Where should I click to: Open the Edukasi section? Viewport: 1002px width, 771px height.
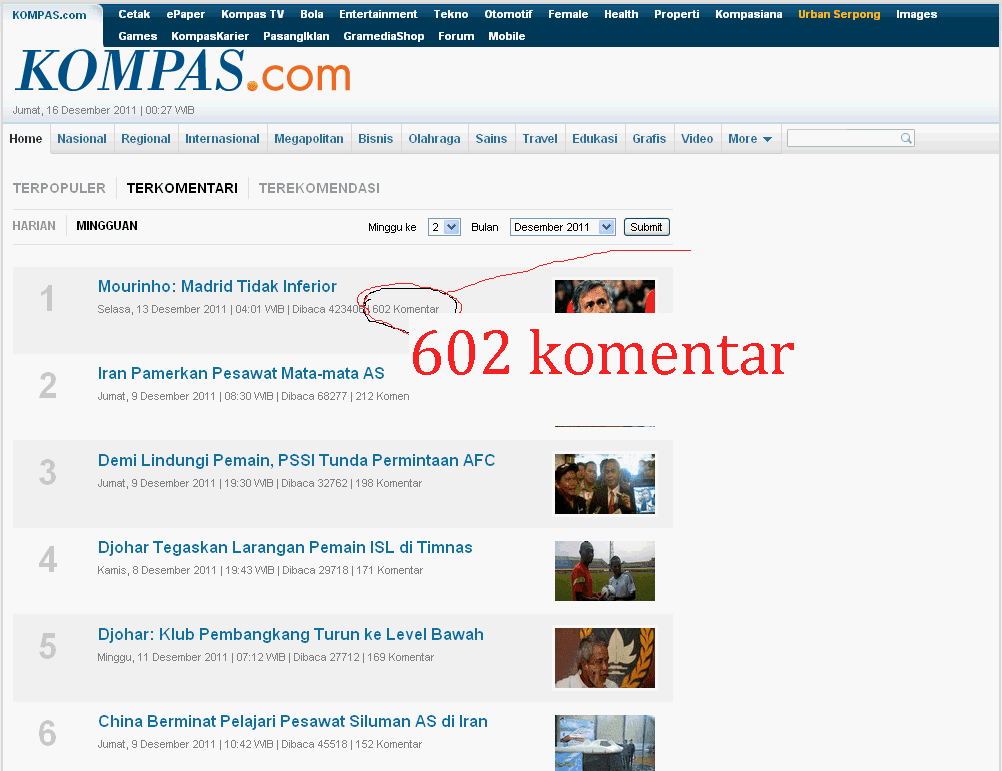click(595, 139)
